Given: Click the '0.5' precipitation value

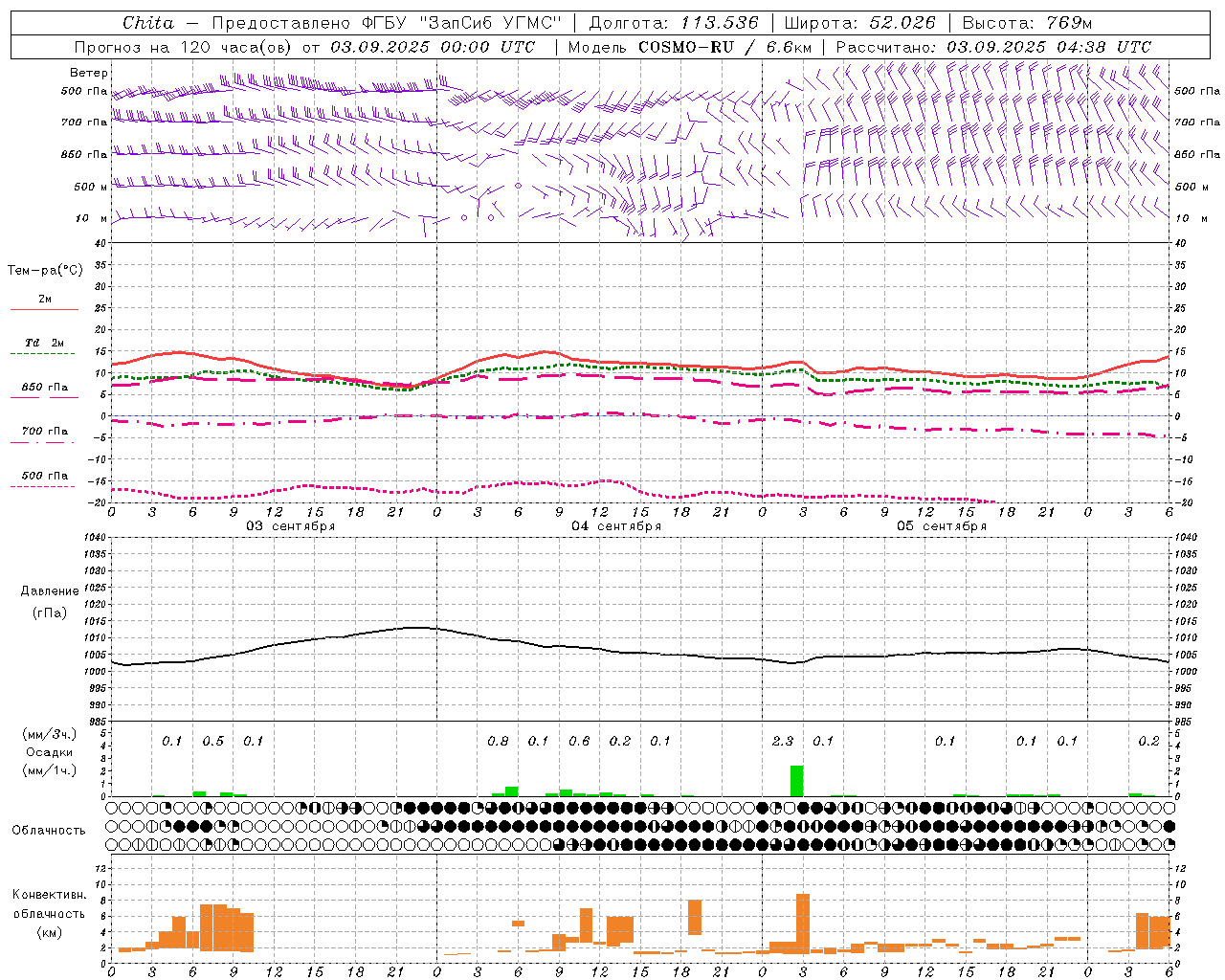Looking at the screenshot, I should click(212, 742).
